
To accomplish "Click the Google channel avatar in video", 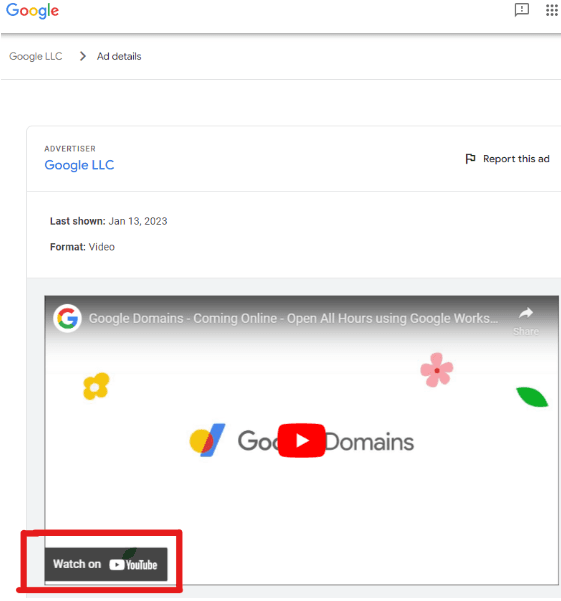I will tap(67, 318).
